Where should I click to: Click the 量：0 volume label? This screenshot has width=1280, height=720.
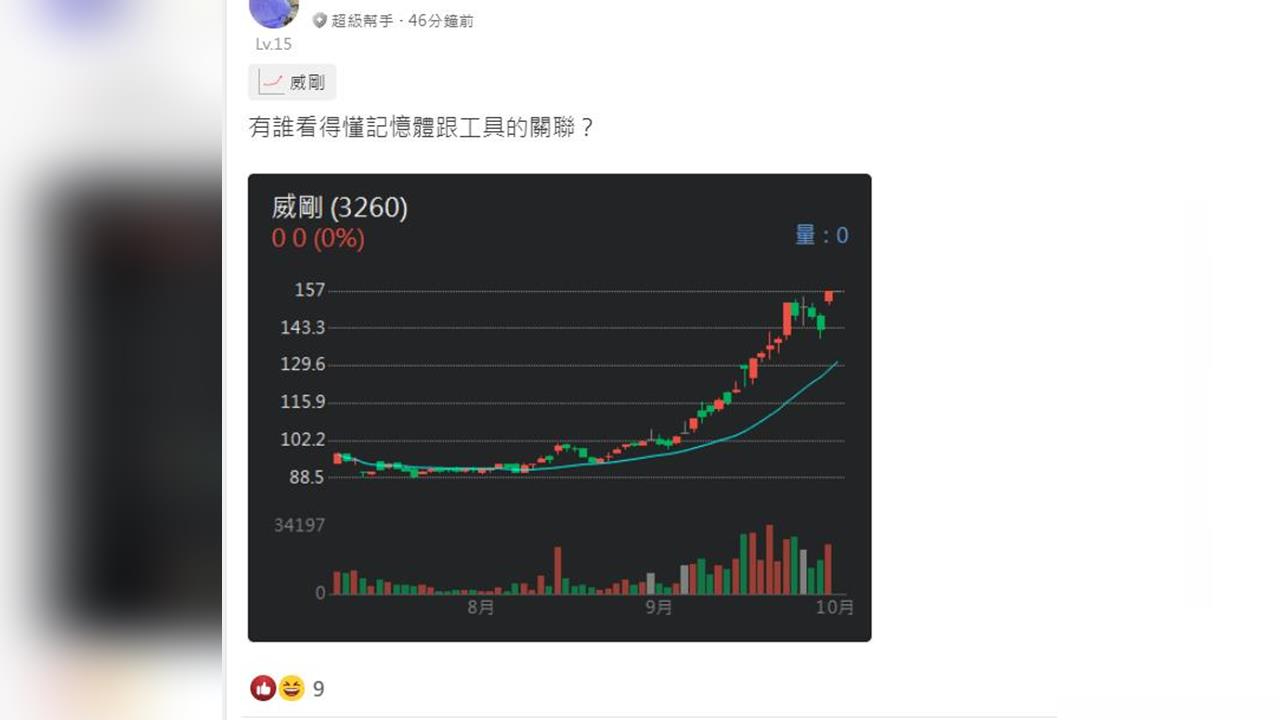tap(821, 235)
